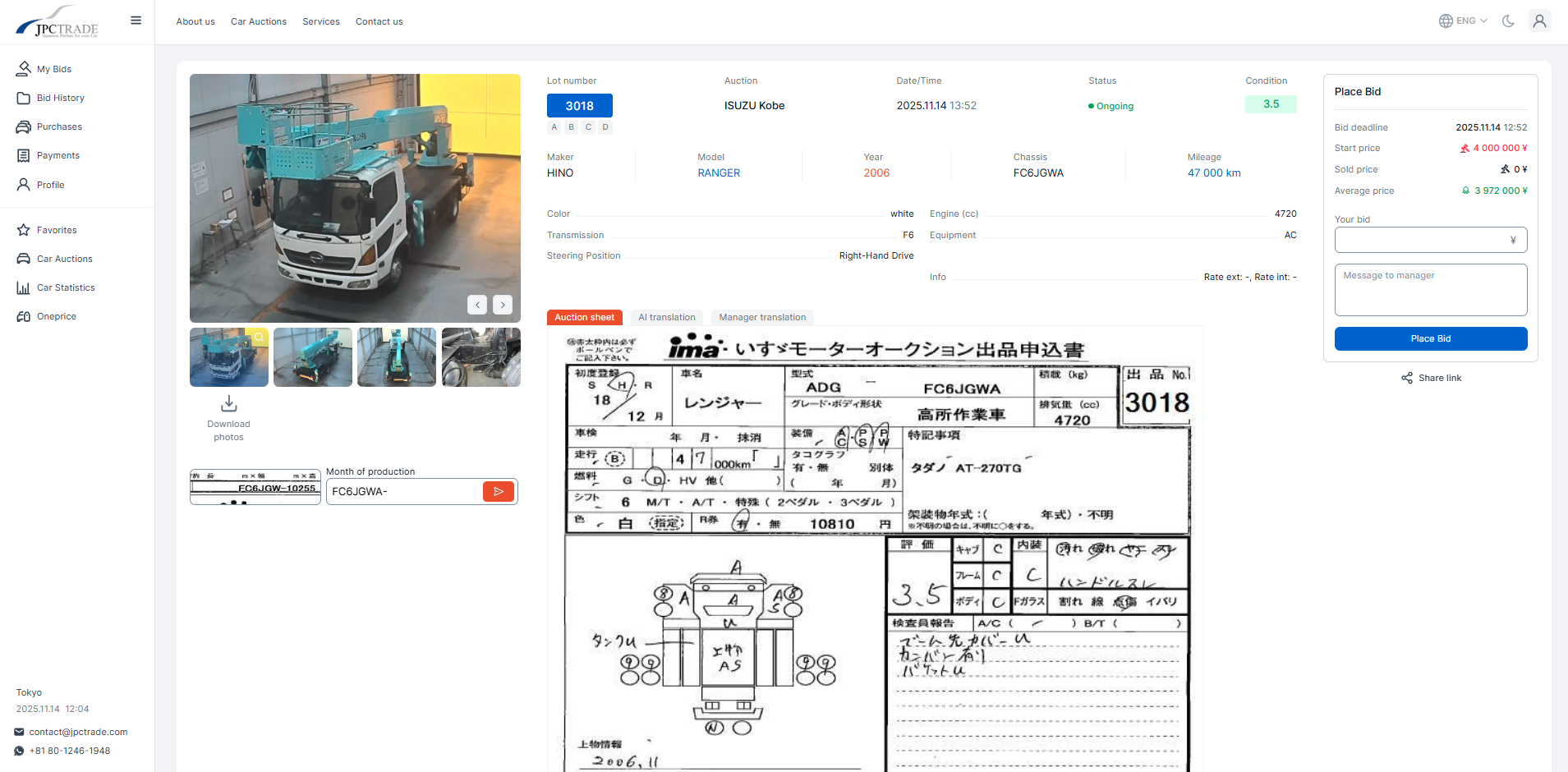Viewport: 1568px width, 772px height.
Task: Show previous photo with left arrow
Action: (477, 305)
